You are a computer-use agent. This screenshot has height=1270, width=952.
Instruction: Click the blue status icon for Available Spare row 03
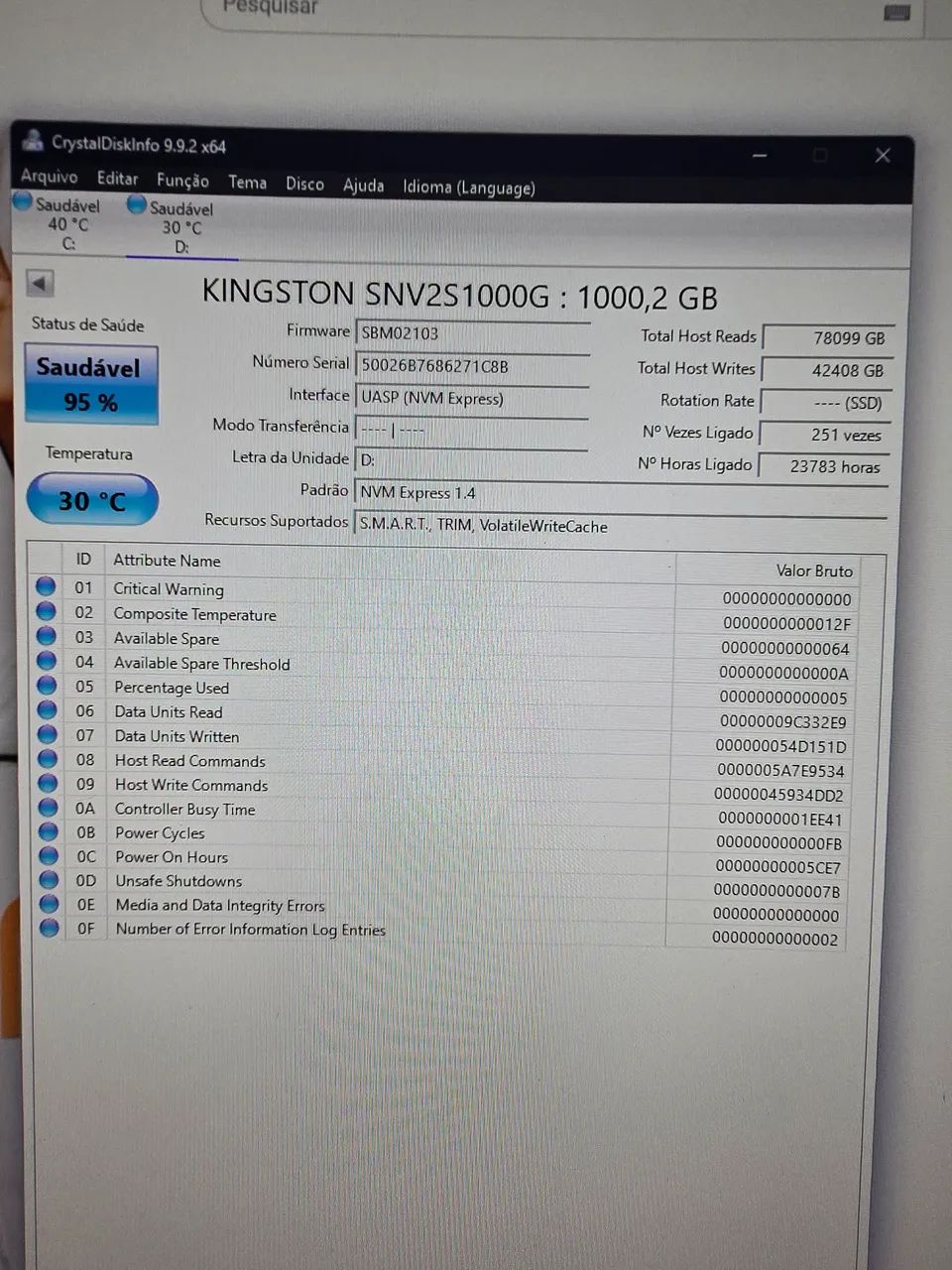coord(47,636)
